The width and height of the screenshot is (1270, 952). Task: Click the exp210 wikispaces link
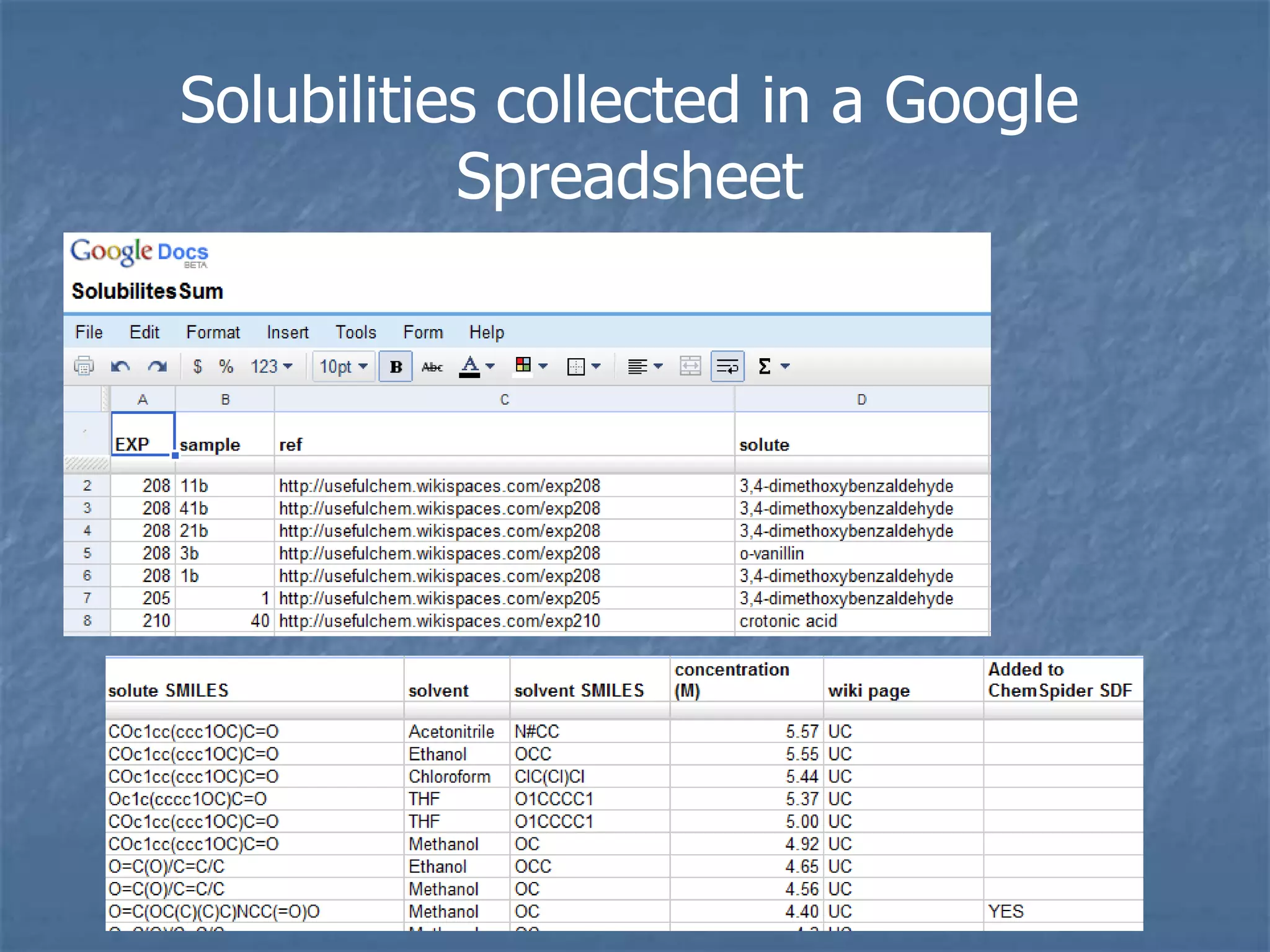click(x=439, y=620)
